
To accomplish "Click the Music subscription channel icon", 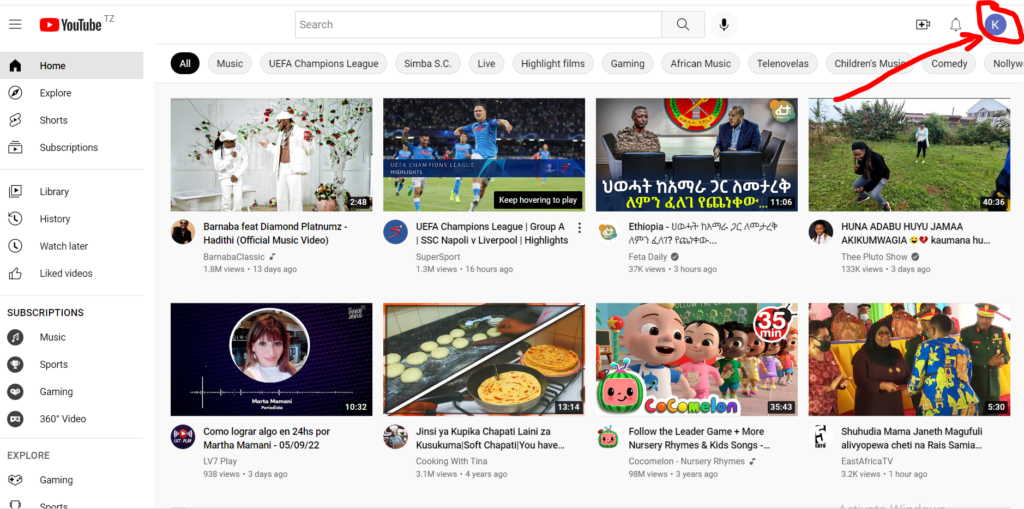I will (15, 337).
